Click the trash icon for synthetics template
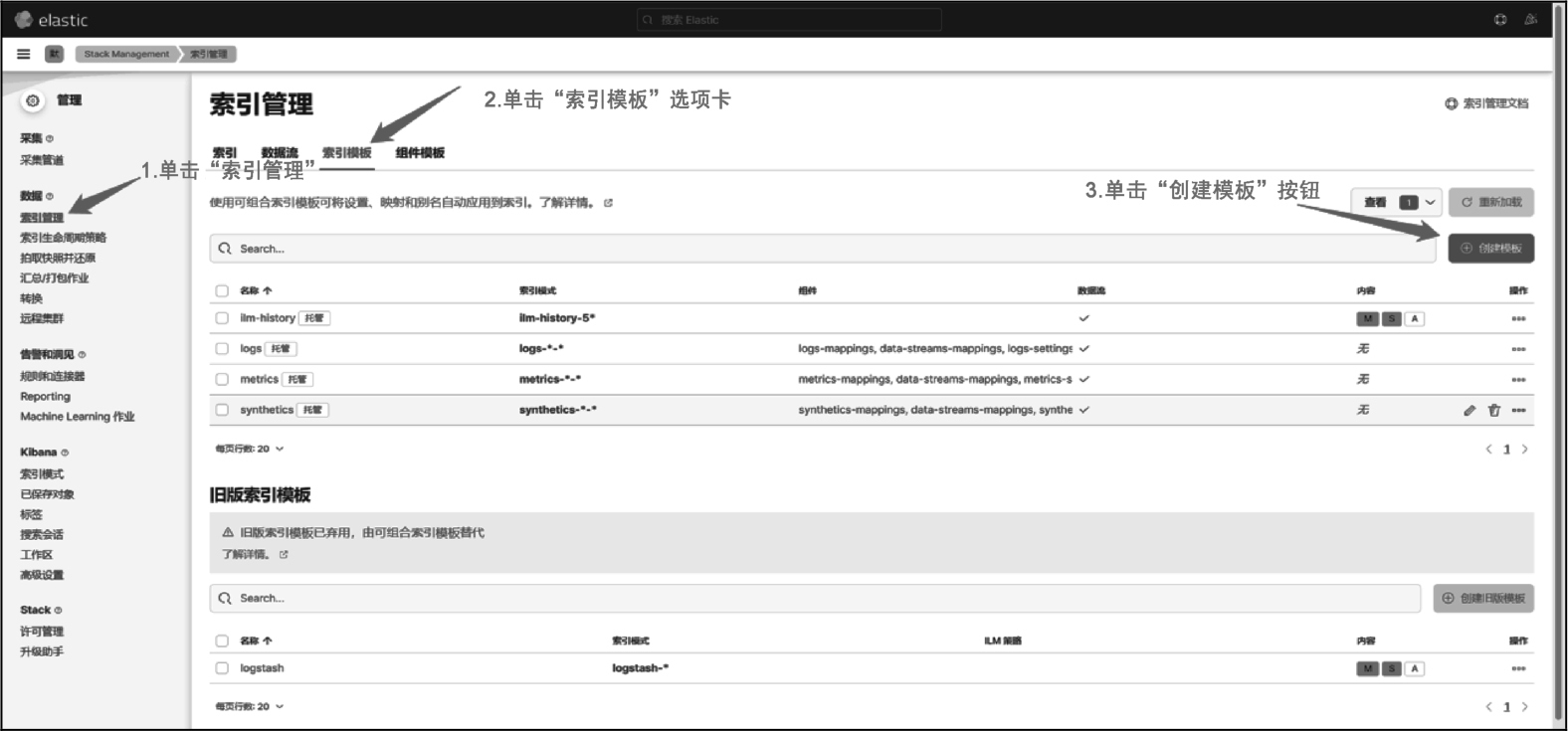The height and width of the screenshot is (731, 1568). (x=1493, y=410)
